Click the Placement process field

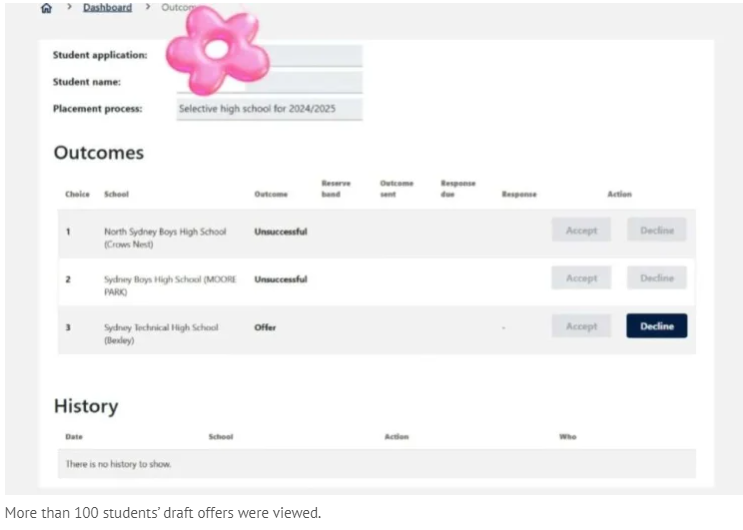[x=268, y=108]
